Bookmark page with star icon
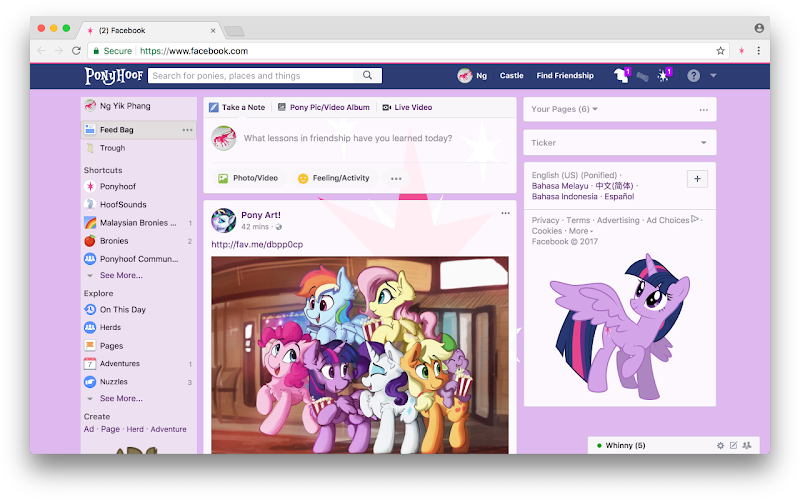800x500 pixels. (720, 51)
